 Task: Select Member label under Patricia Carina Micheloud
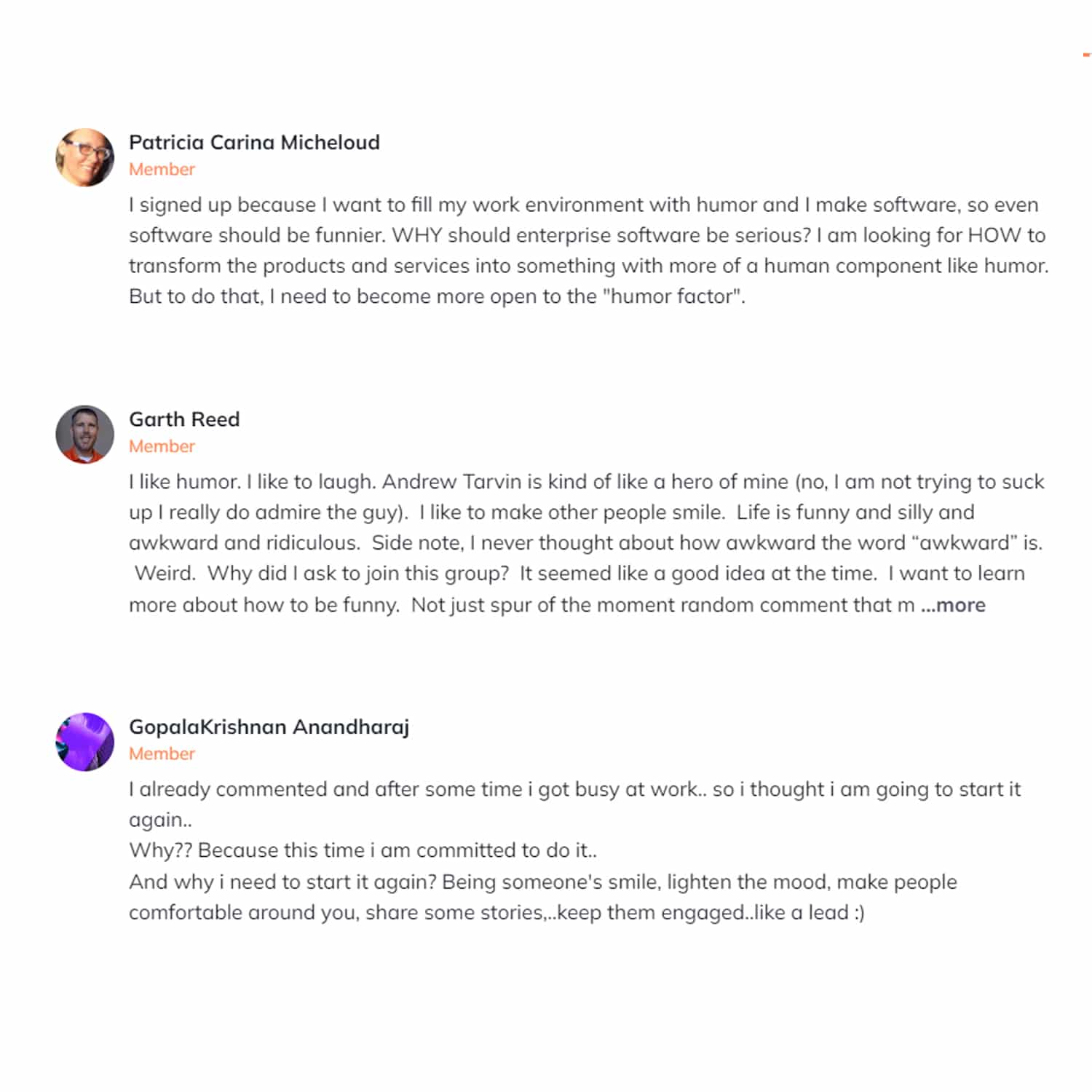162,169
